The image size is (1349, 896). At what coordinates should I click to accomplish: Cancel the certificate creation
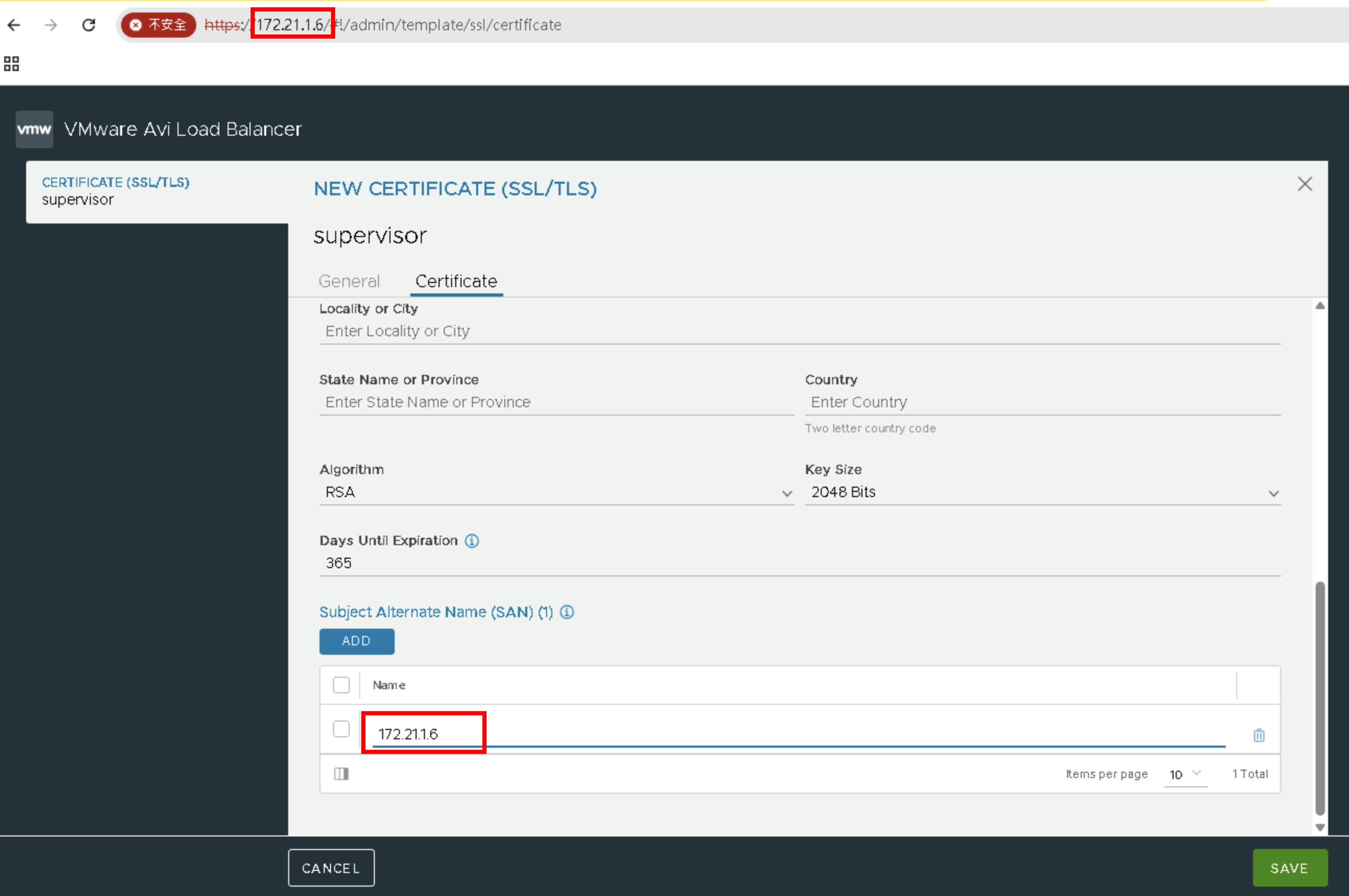click(332, 868)
